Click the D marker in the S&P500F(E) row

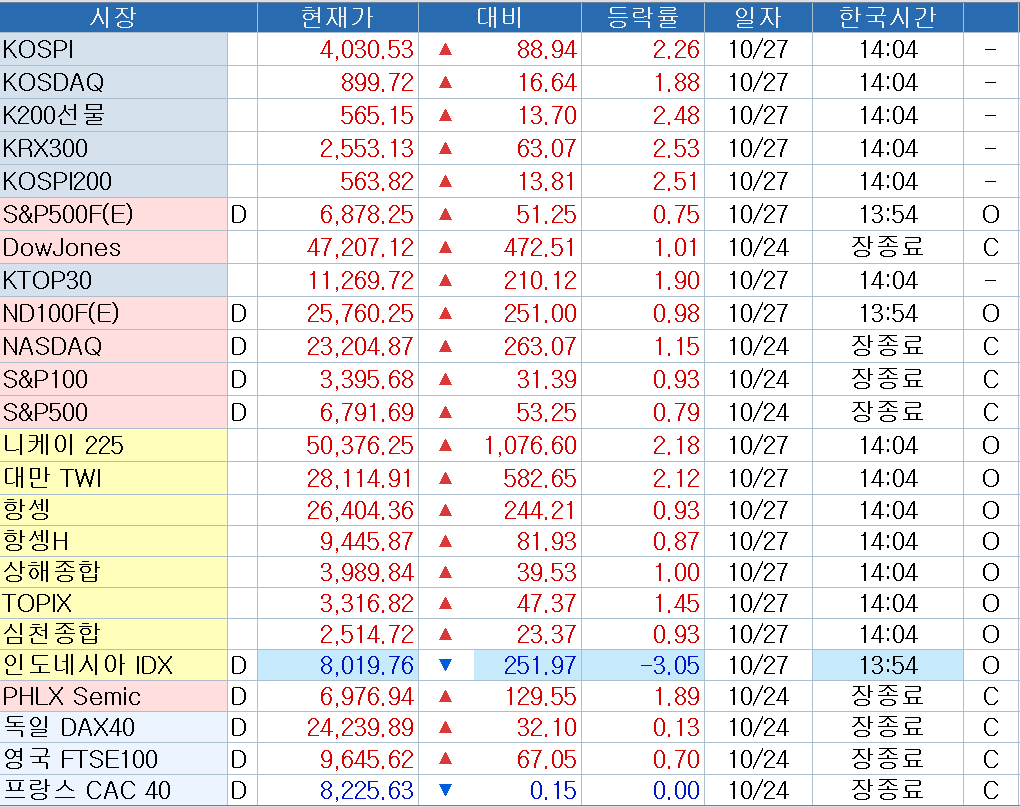[239, 214]
